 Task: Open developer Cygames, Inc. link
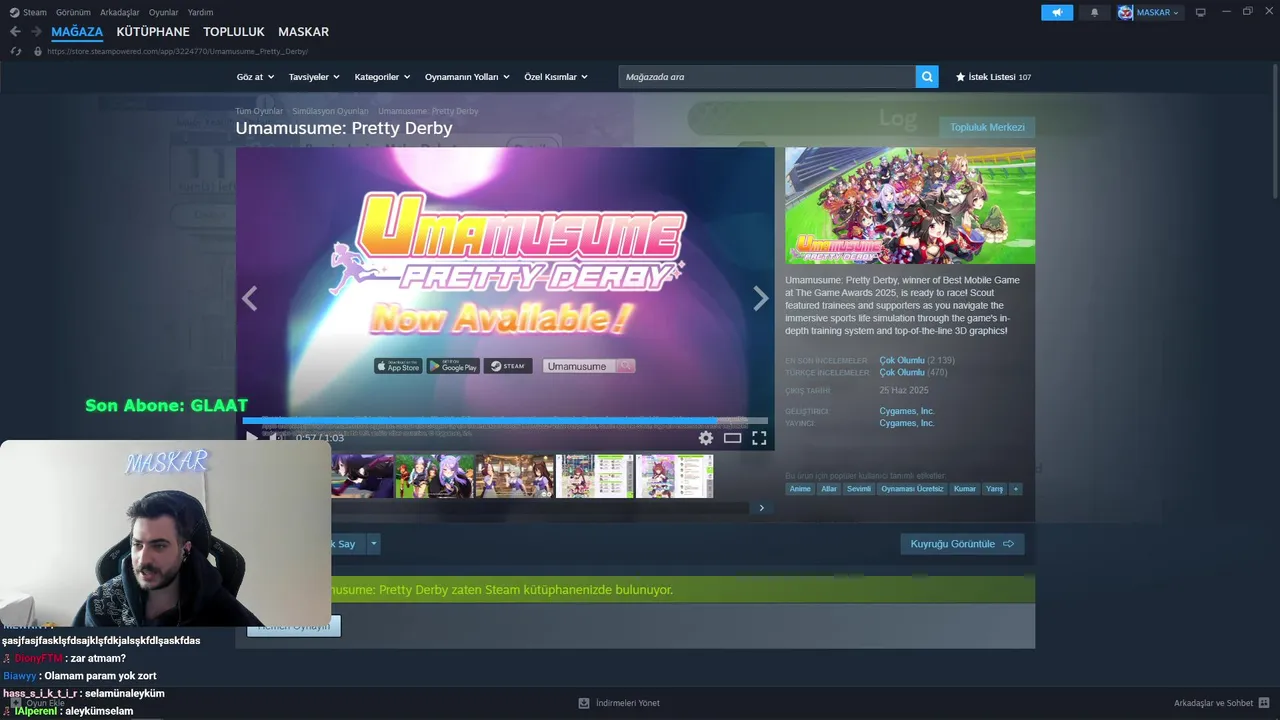[x=907, y=411]
